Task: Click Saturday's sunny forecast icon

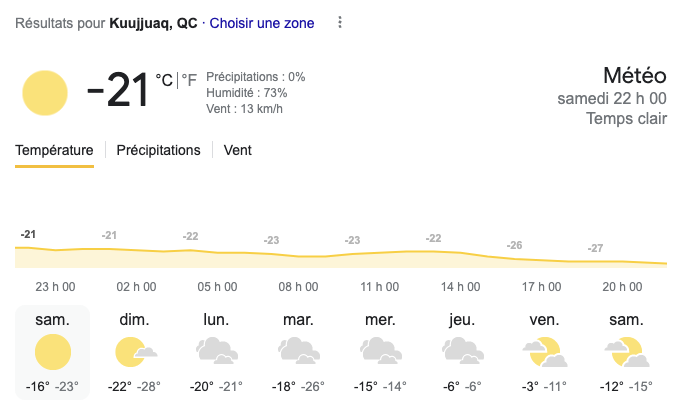Action: tap(53, 353)
